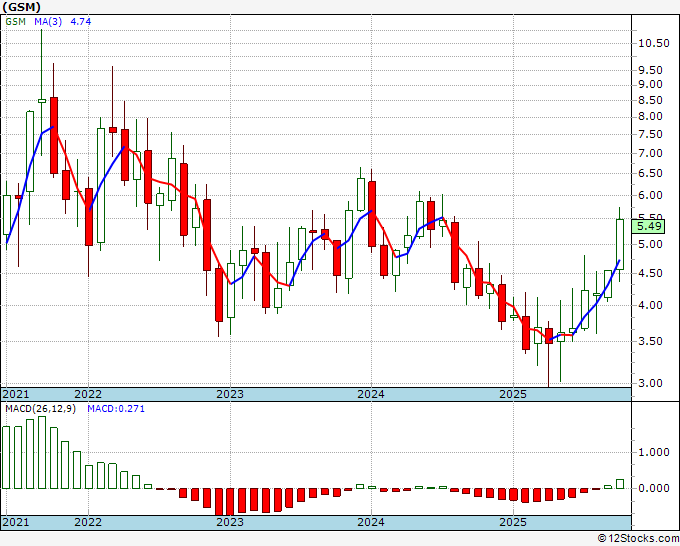
Task: Select the MA(3) indicator label
Action: point(48,21)
